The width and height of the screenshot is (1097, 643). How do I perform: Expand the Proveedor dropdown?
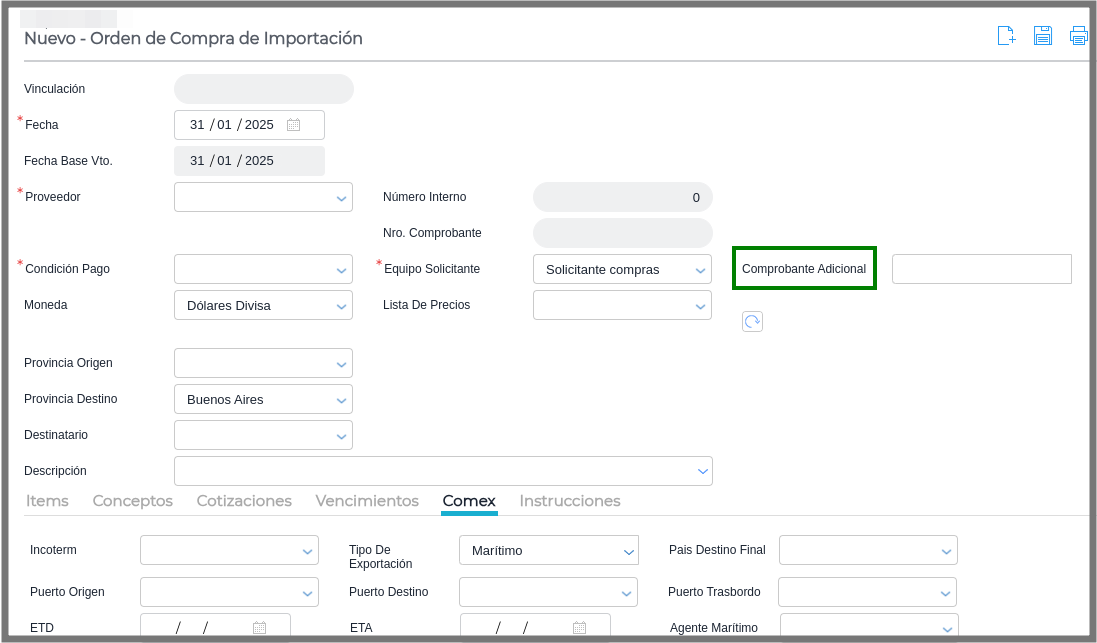click(x=341, y=198)
